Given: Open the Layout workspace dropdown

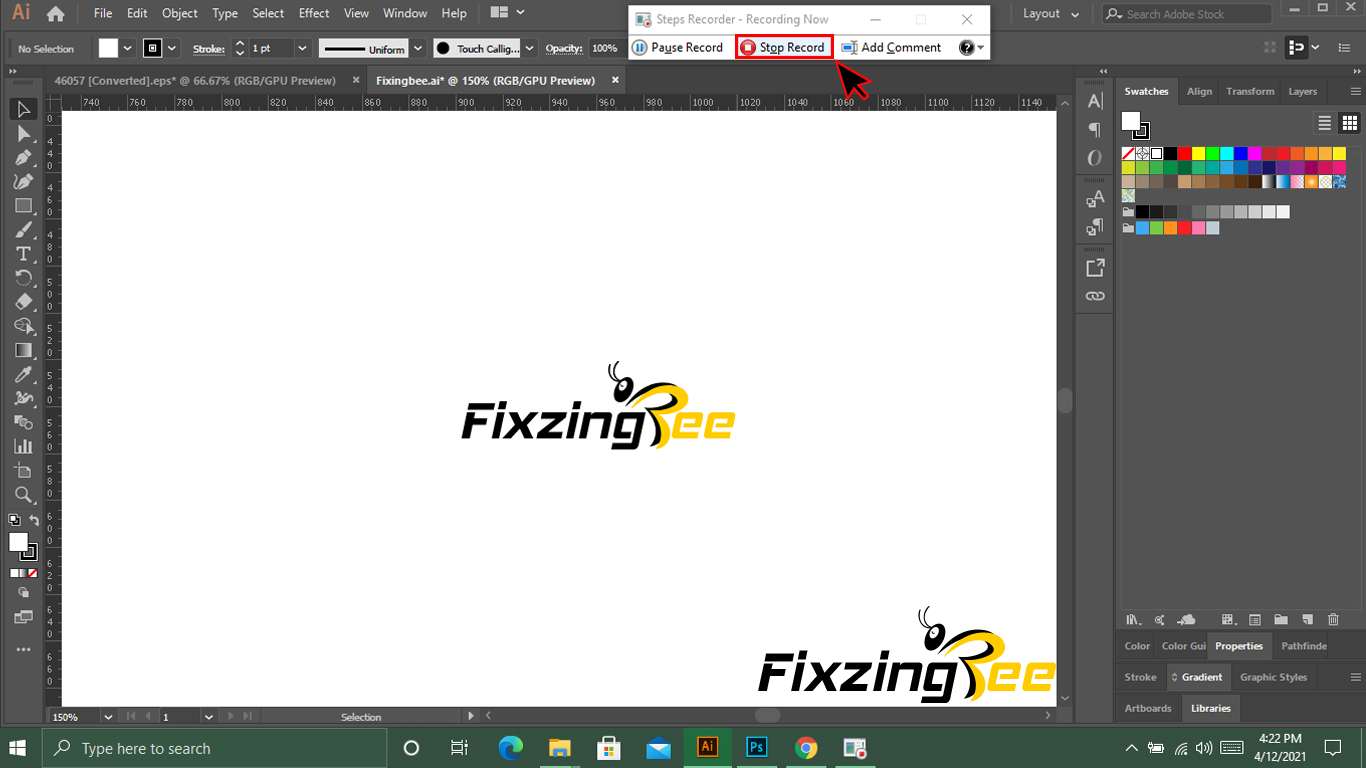Looking at the screenshot, I should 1050,14.
